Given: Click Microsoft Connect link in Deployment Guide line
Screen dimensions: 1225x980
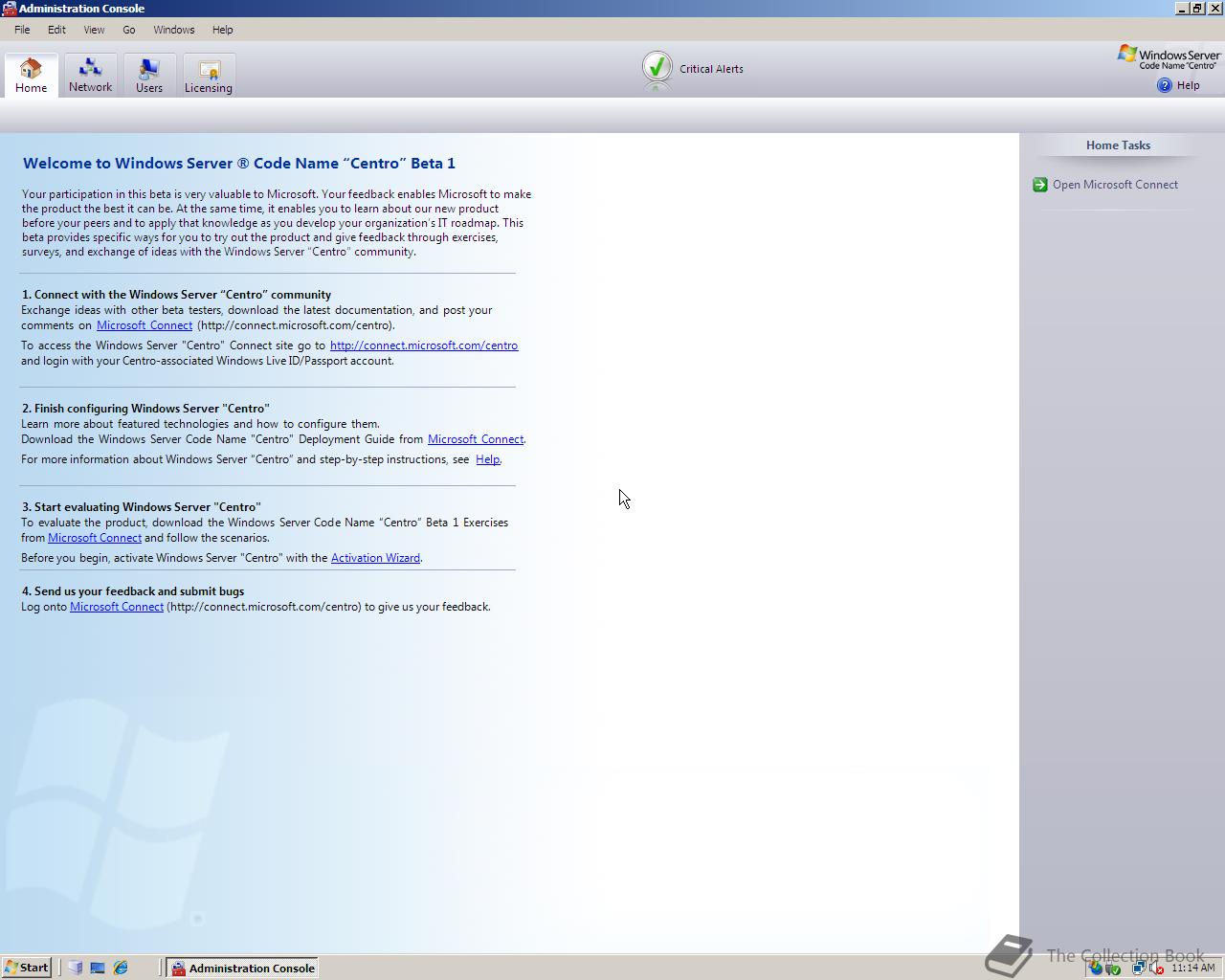Looking at the screenshot, I should pyautogui.click(x=476, y=439).
